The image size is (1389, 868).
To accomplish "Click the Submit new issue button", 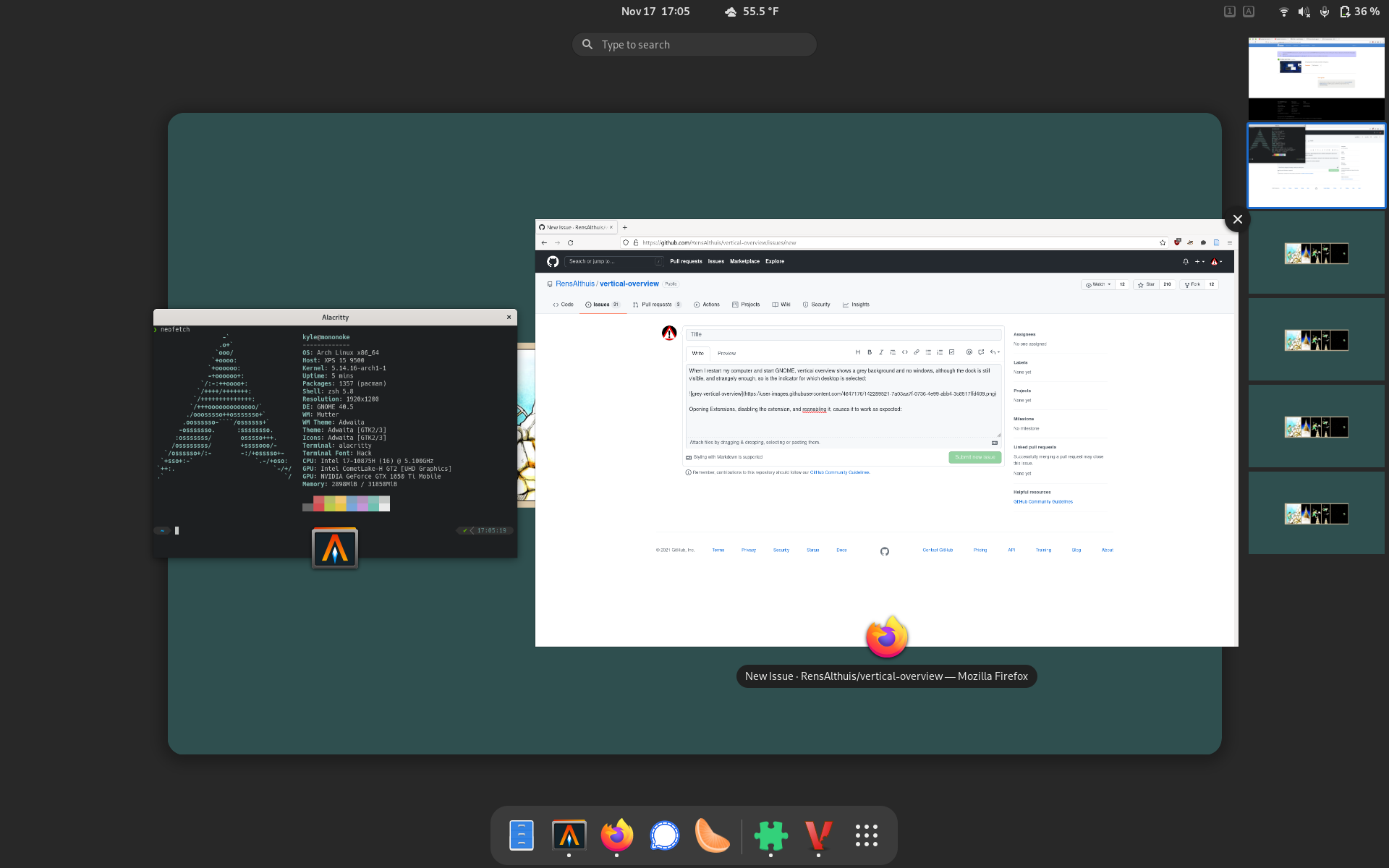I will pos(974,457).
